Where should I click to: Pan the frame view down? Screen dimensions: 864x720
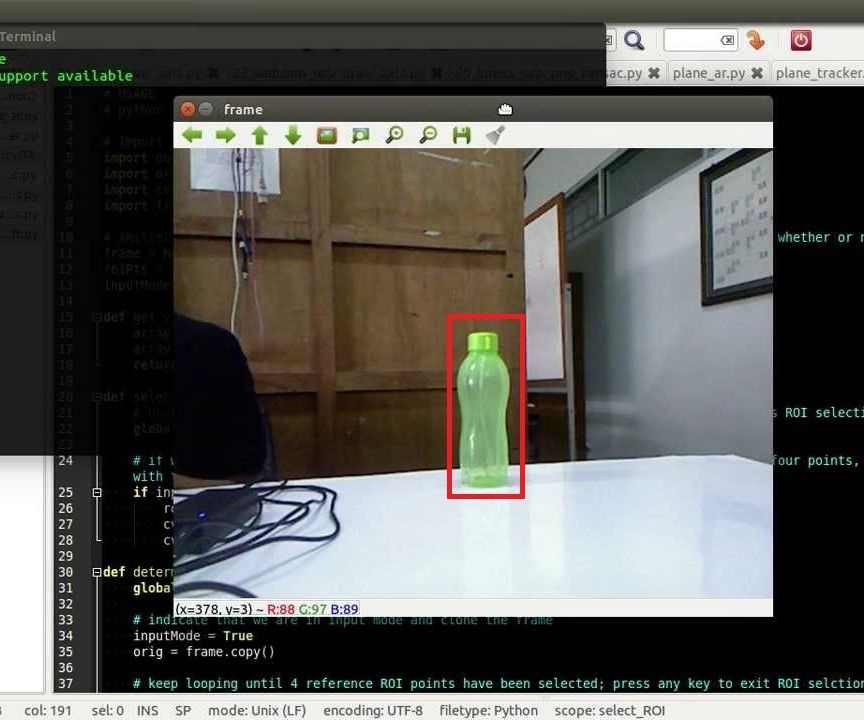pos(292,133)
